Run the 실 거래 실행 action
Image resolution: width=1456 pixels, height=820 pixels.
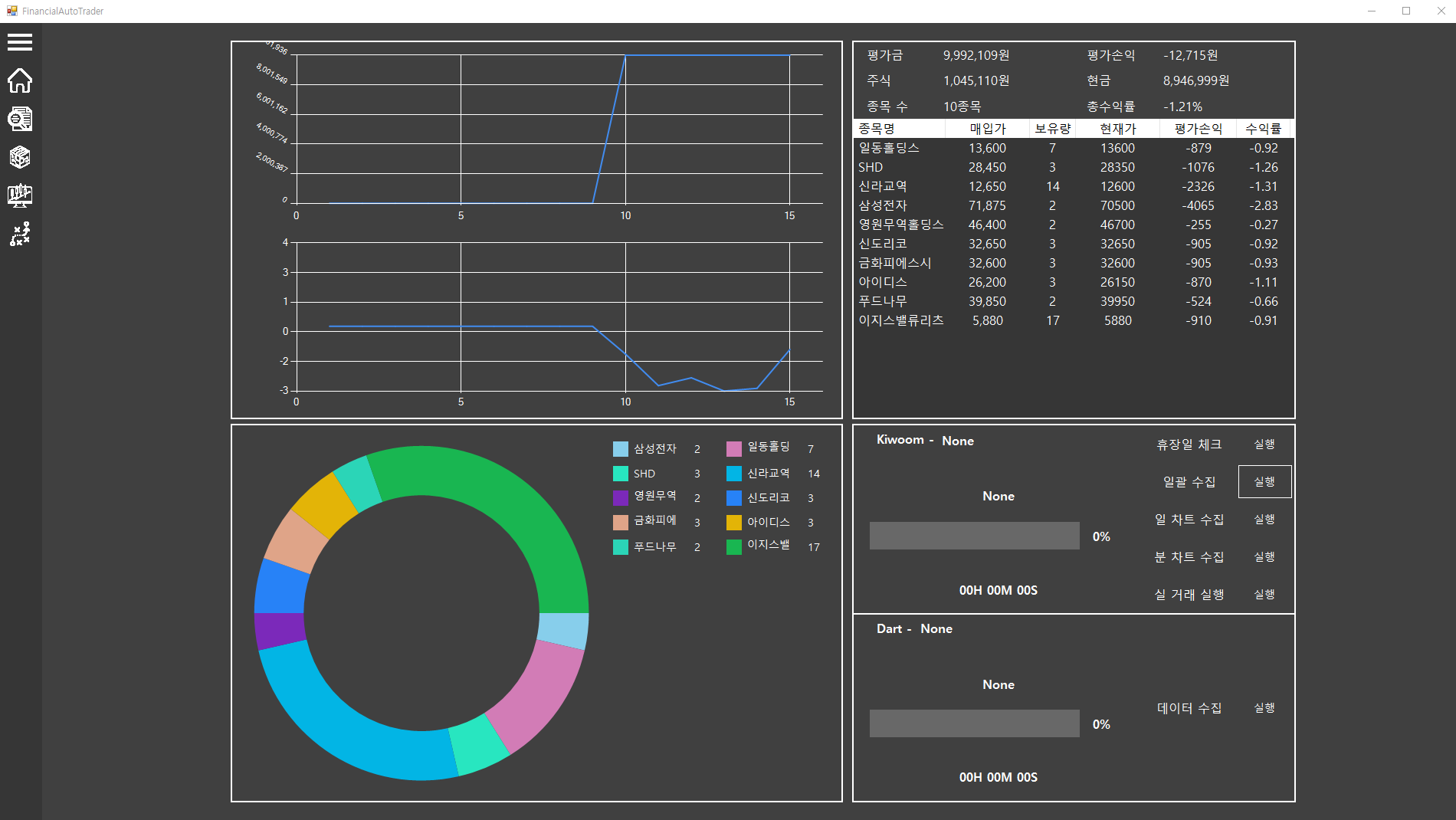(1264, 595)
